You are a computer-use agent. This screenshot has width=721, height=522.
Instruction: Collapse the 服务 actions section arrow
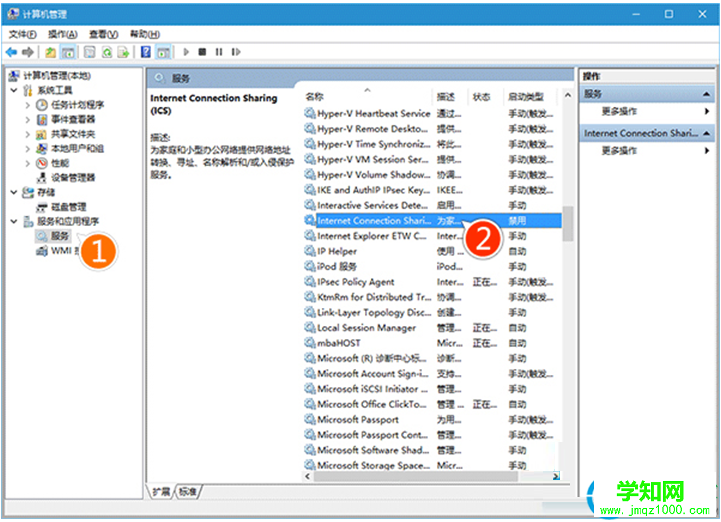pos(706,94)
